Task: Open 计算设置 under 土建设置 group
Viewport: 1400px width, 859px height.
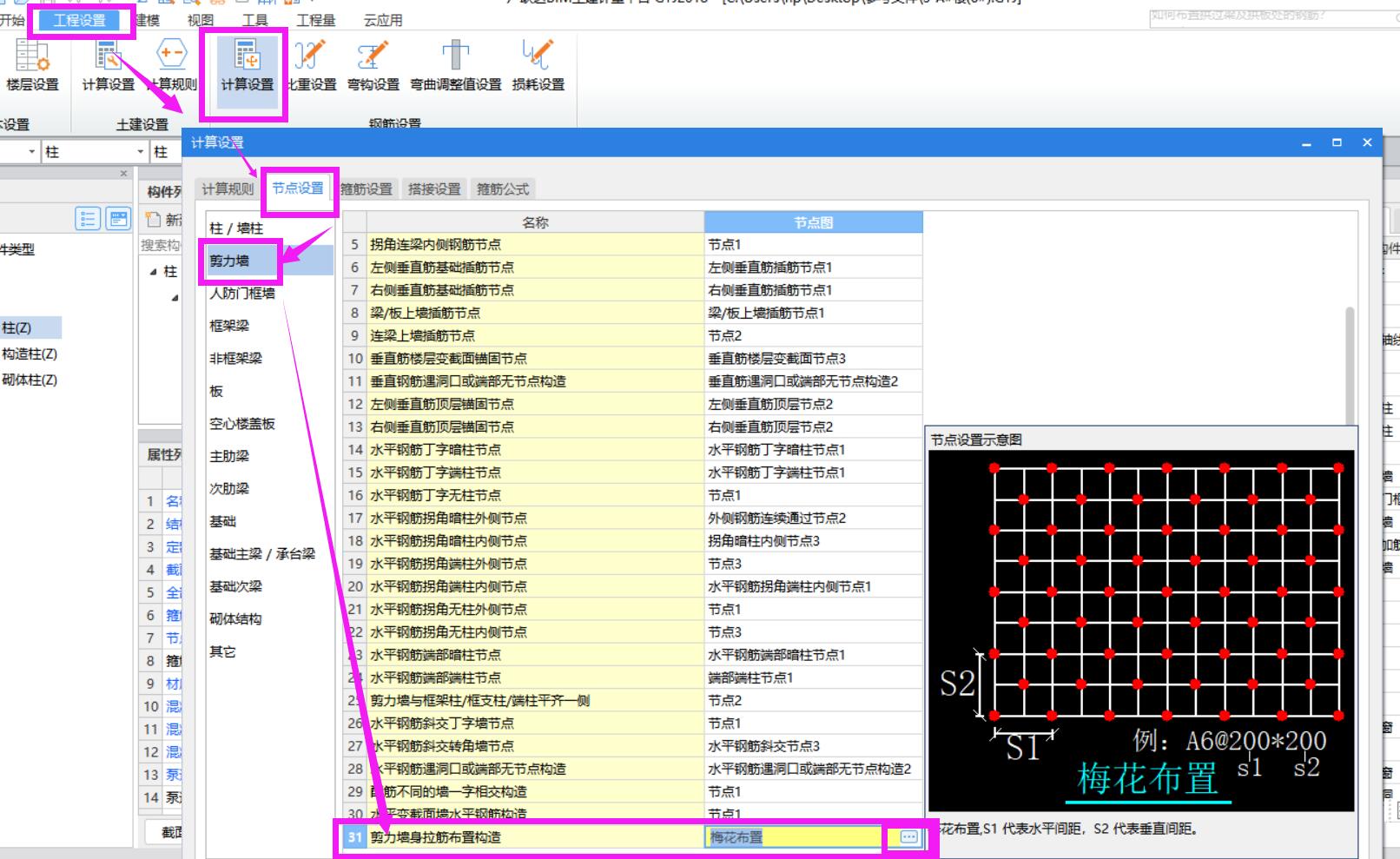Action: tap(108, 65)
